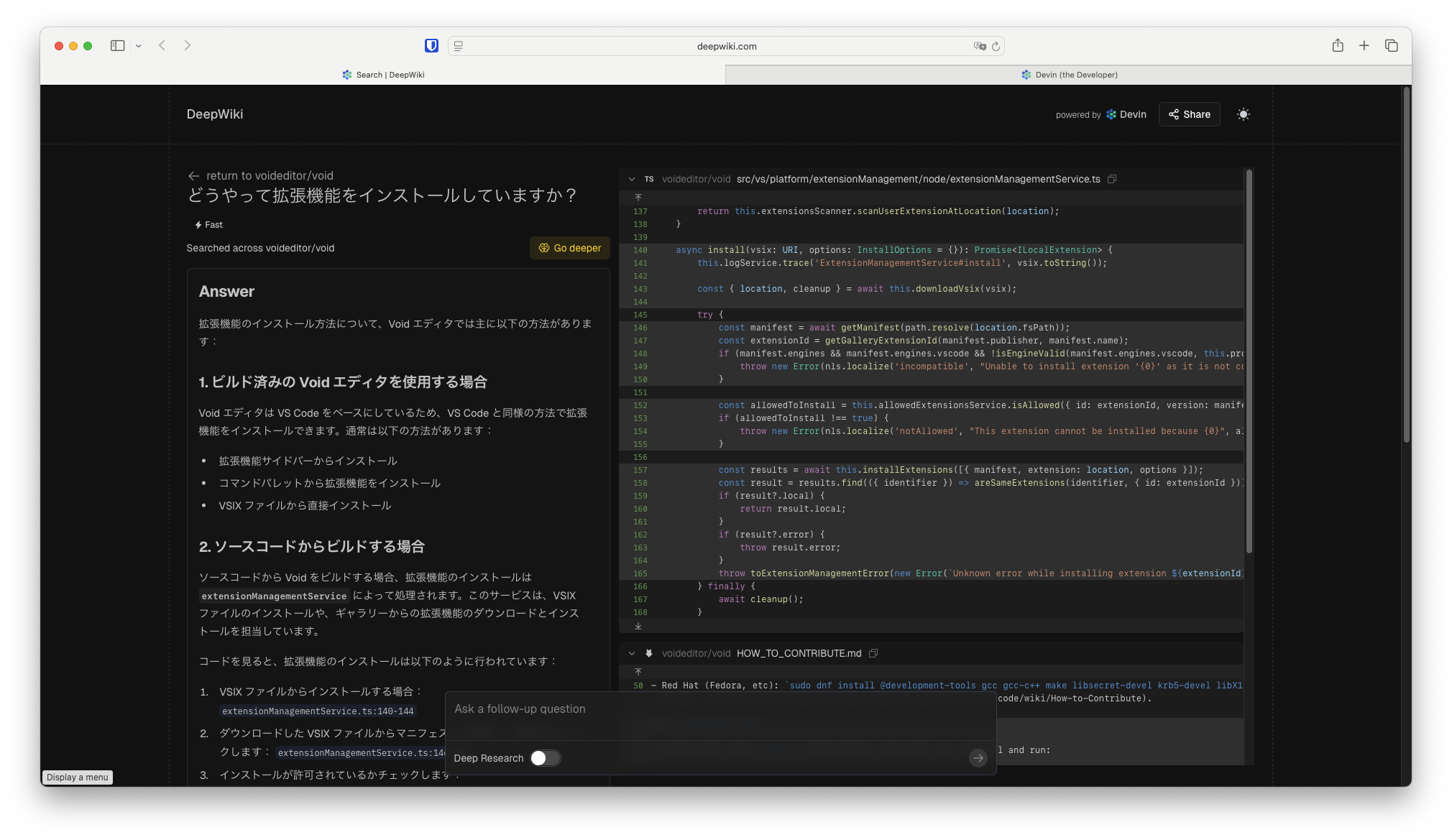Viewport: 1452px width, 840px height.
Task: Click the src/vs/platform extensionManagementService.ts path
Action: [x=918, y=179]
